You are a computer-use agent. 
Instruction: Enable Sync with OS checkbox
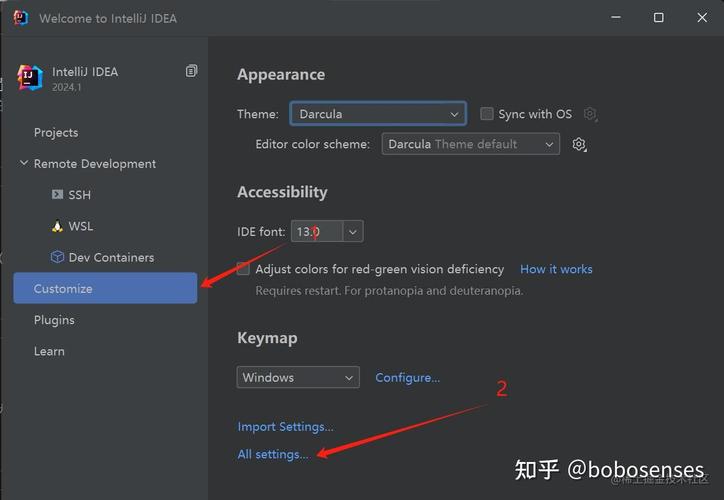click(487, 114)
